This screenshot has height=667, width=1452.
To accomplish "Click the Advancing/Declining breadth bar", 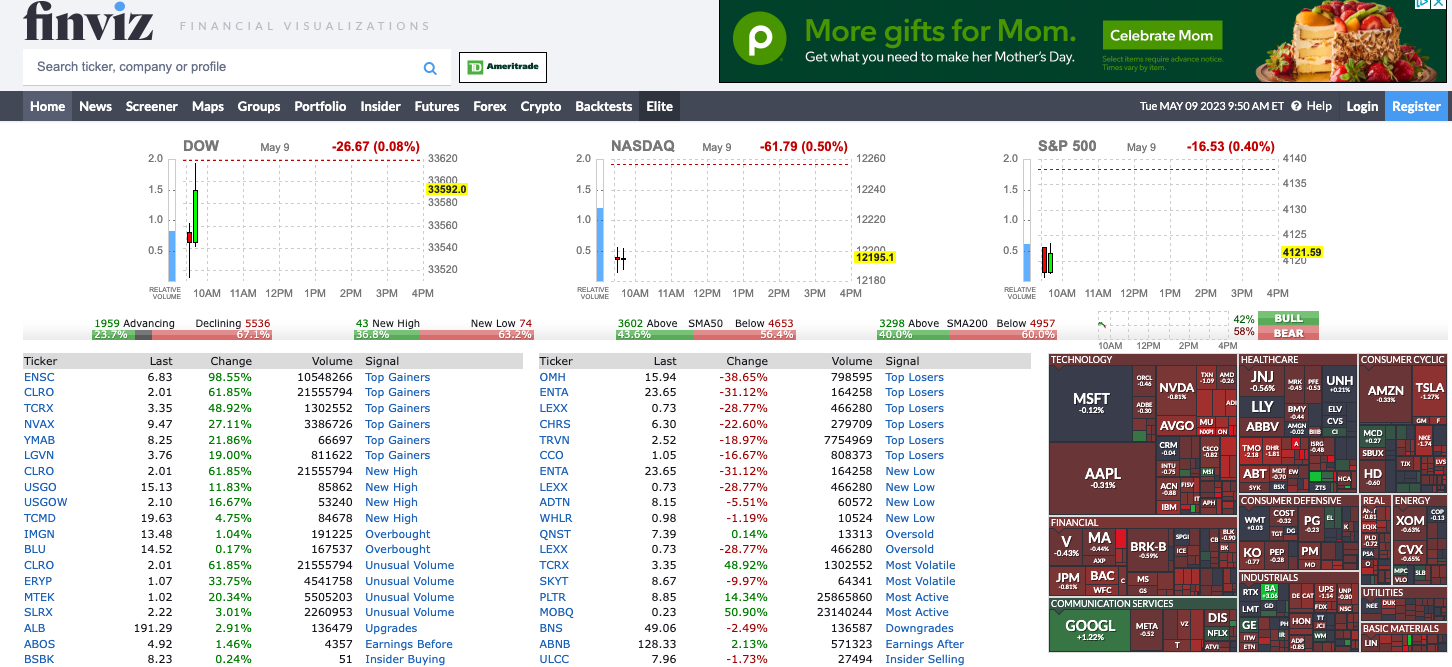I will [x=181, y=334].
